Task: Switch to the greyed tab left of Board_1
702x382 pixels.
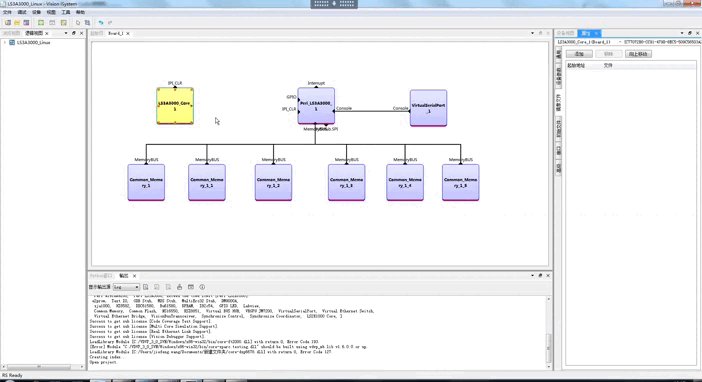Action: click(x=97, y=34)
